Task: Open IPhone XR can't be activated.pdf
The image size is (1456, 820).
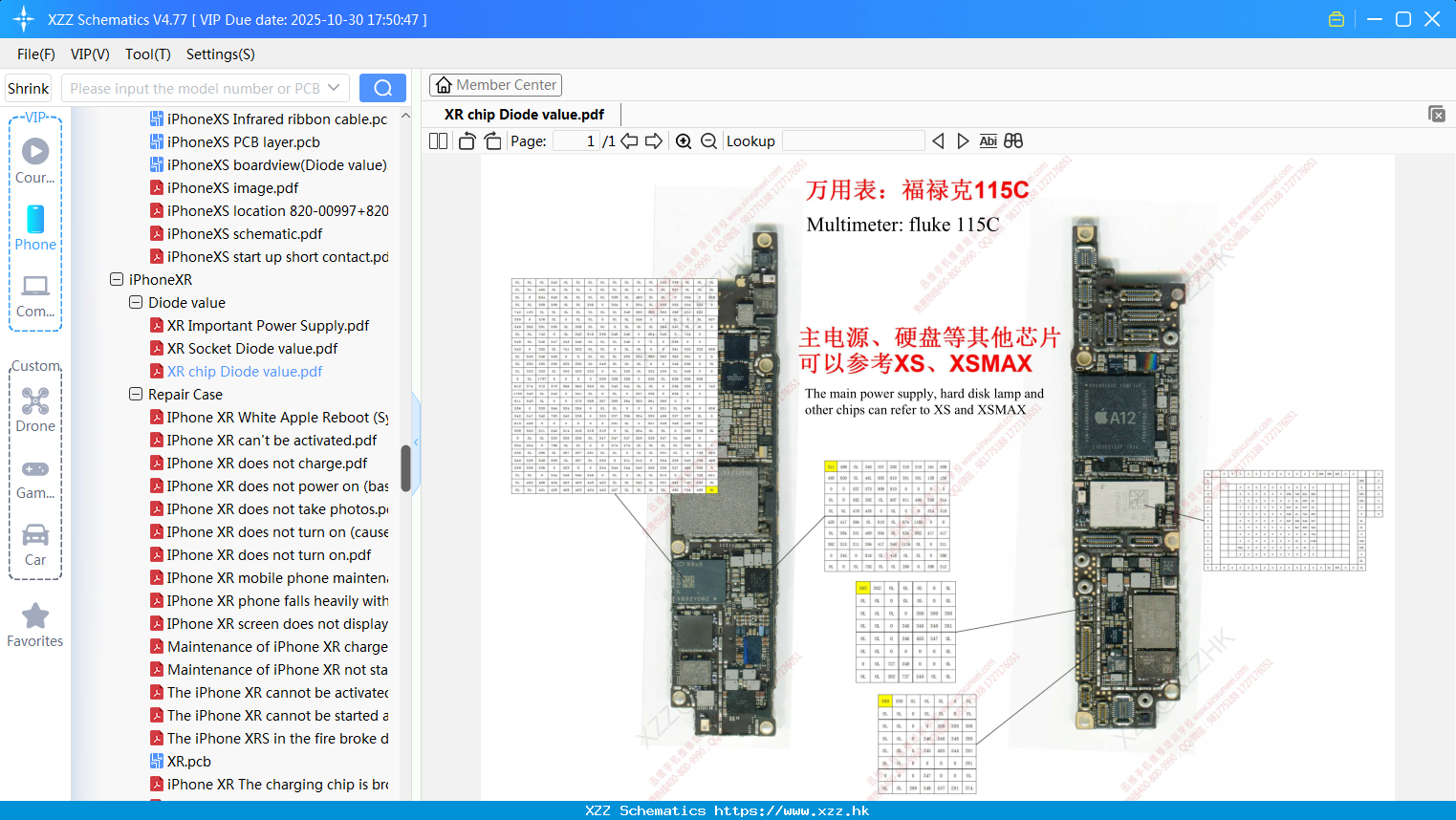Action: click(272, 440)
